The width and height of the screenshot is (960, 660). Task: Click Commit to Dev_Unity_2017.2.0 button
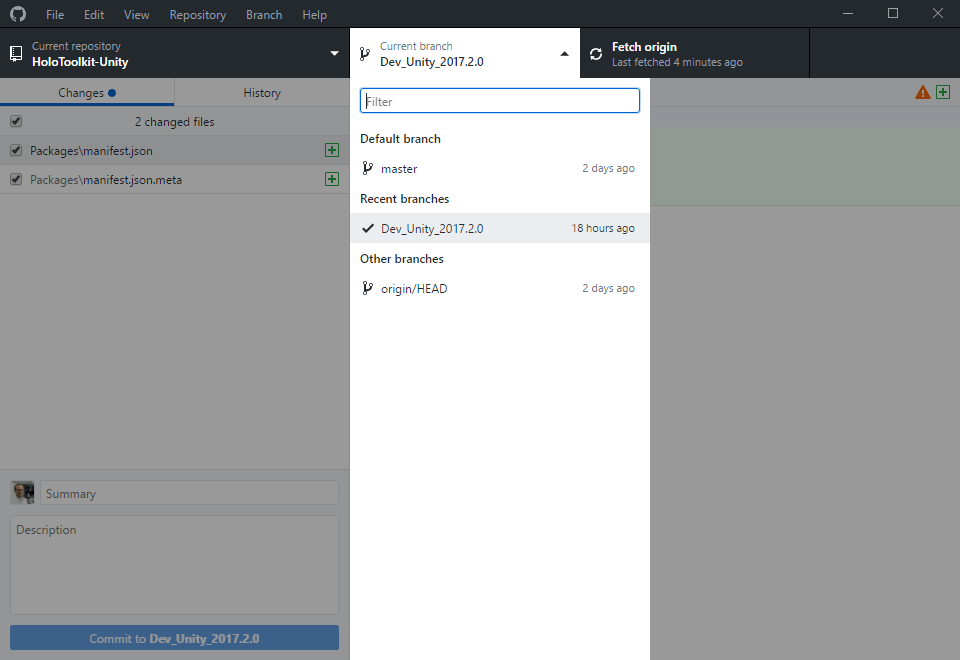point(174,638)
